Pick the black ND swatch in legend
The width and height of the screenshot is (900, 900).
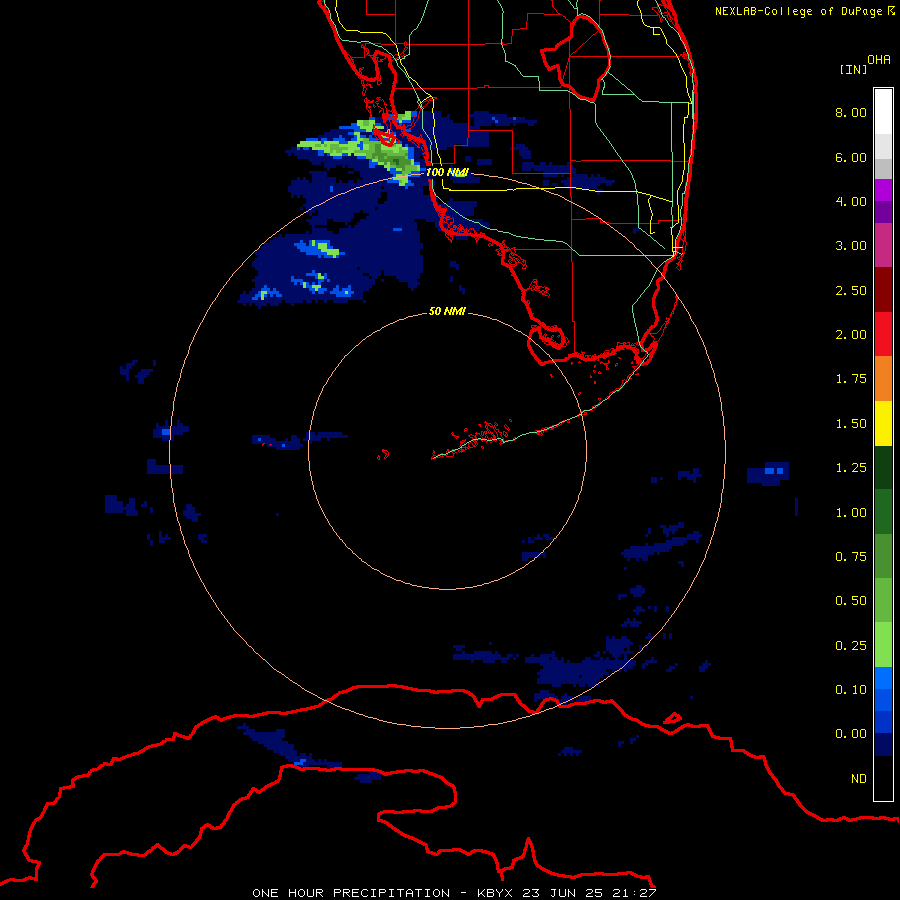pos(883,778)
